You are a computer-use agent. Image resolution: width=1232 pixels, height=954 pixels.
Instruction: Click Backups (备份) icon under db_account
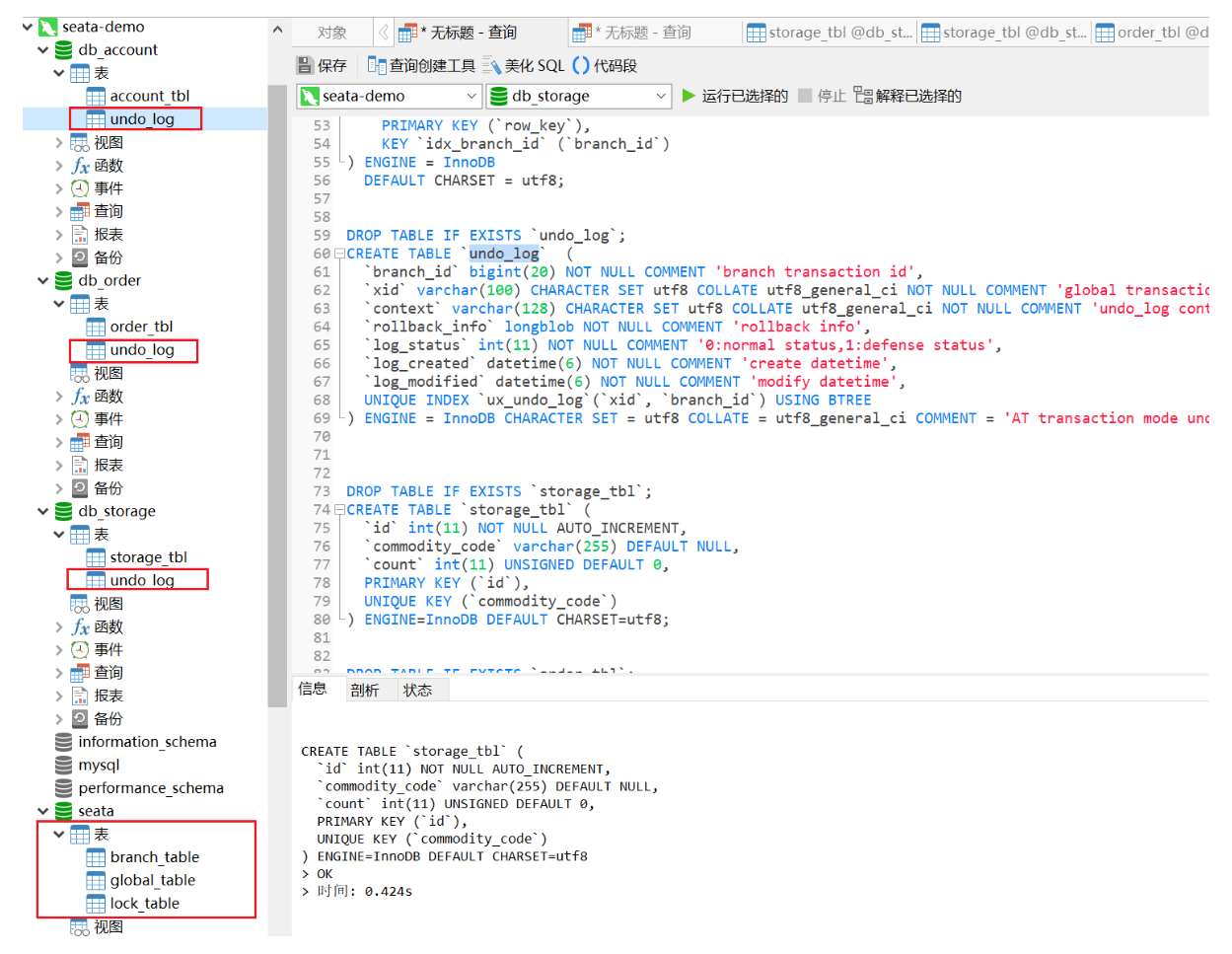click(80, 257)
